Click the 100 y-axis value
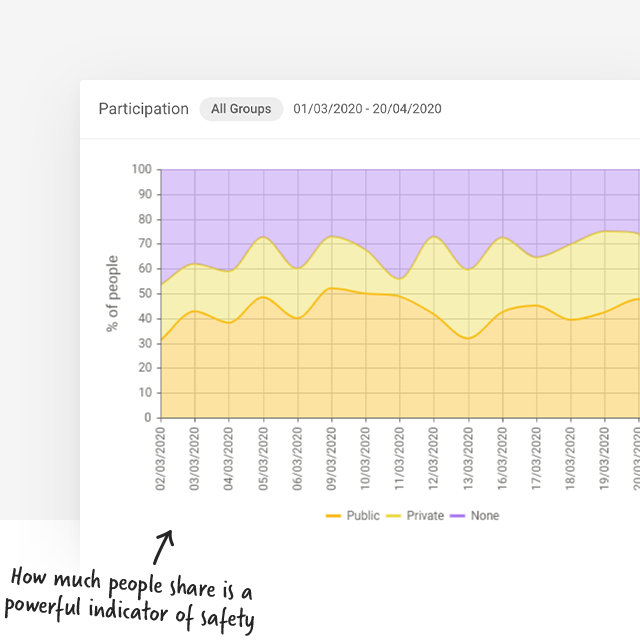Image resolution: width=640 pixels, height=640 pixels. tap(142, 169)
